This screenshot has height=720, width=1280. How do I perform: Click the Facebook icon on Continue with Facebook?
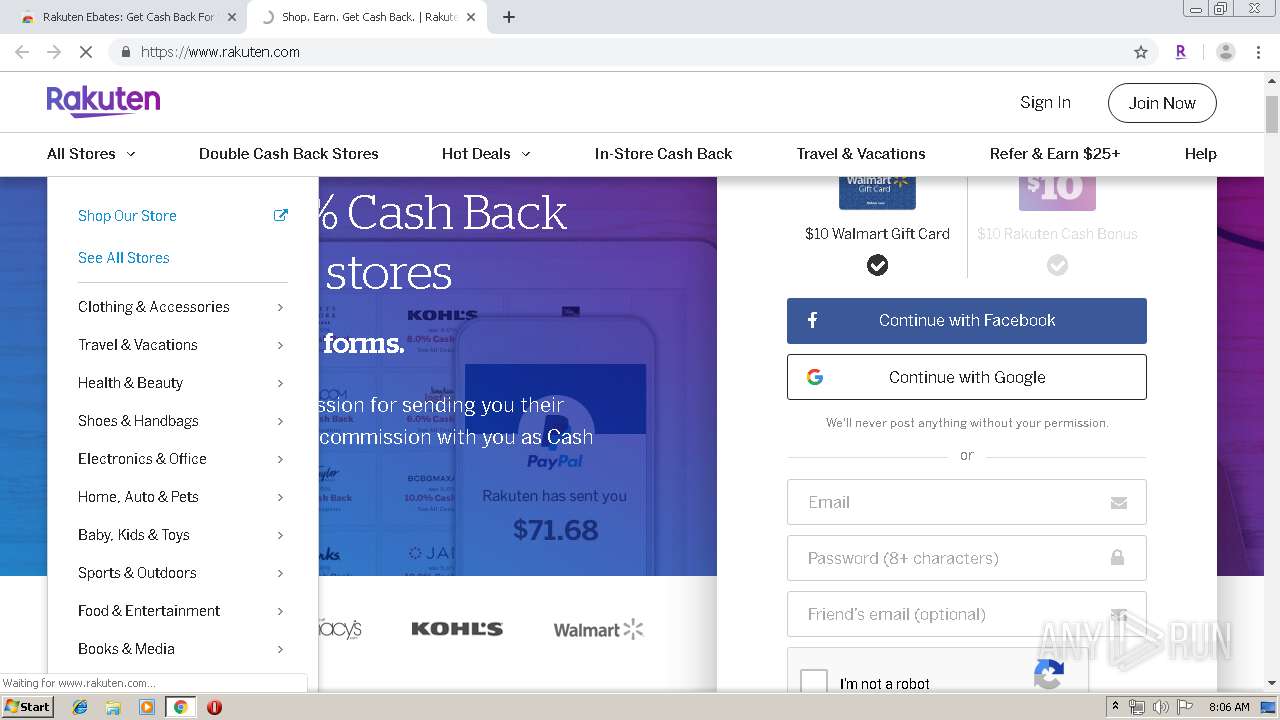(x=813, y=320)
